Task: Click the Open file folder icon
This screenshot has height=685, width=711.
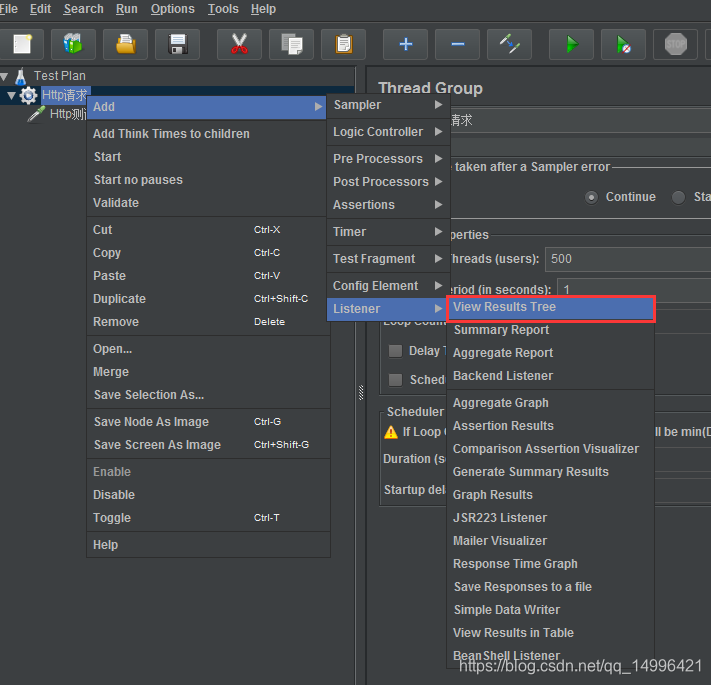Action: point(126,44)
